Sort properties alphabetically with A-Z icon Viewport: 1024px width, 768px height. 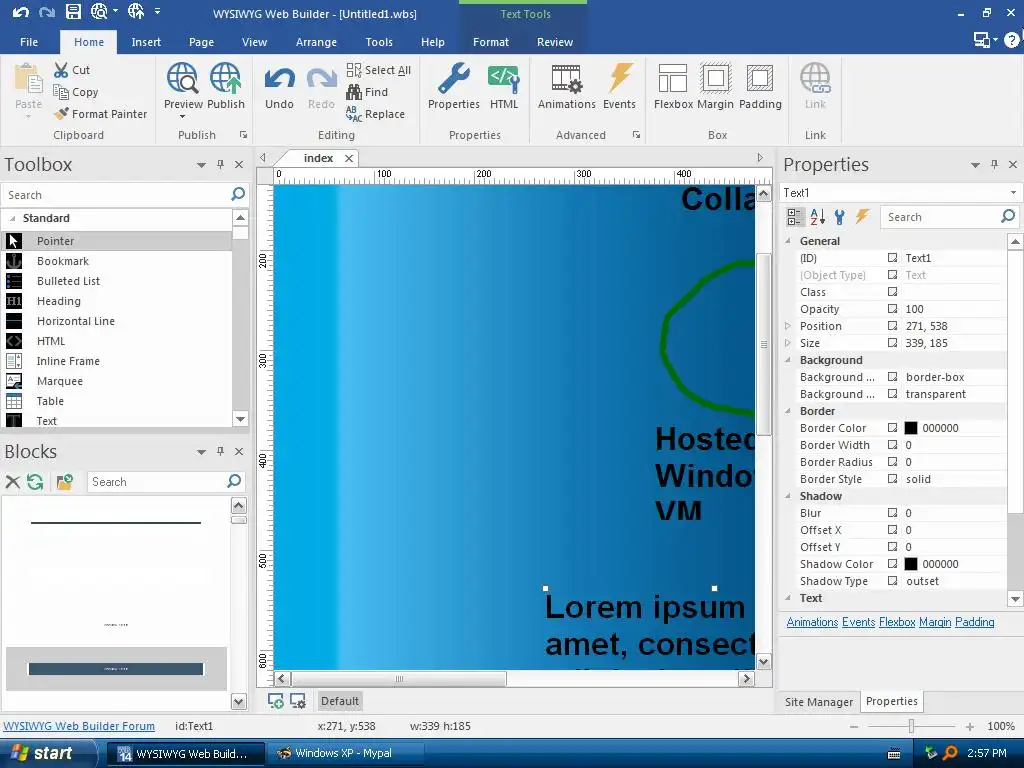click(x=818, y=217)
